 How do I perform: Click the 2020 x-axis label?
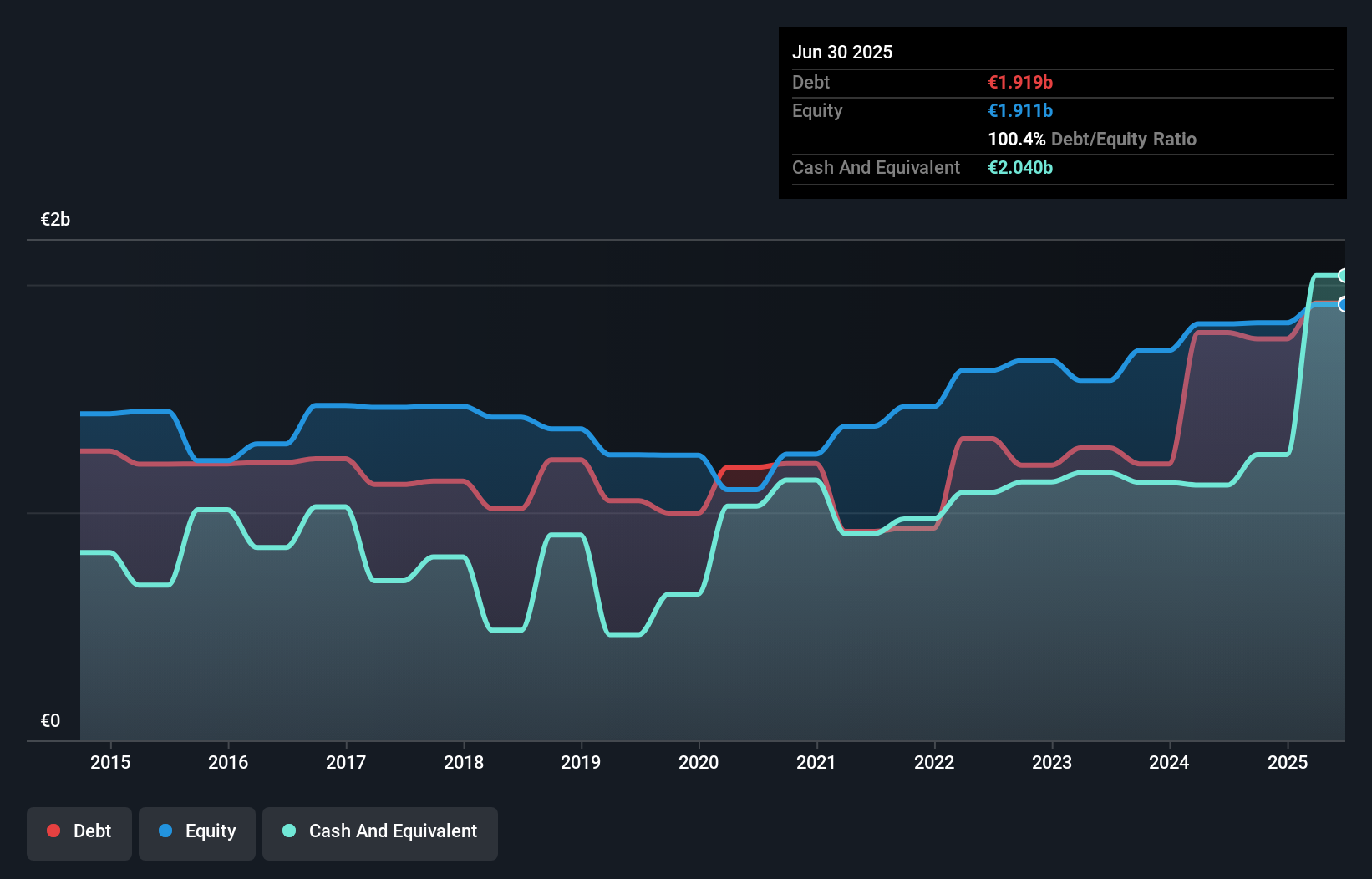699,762
